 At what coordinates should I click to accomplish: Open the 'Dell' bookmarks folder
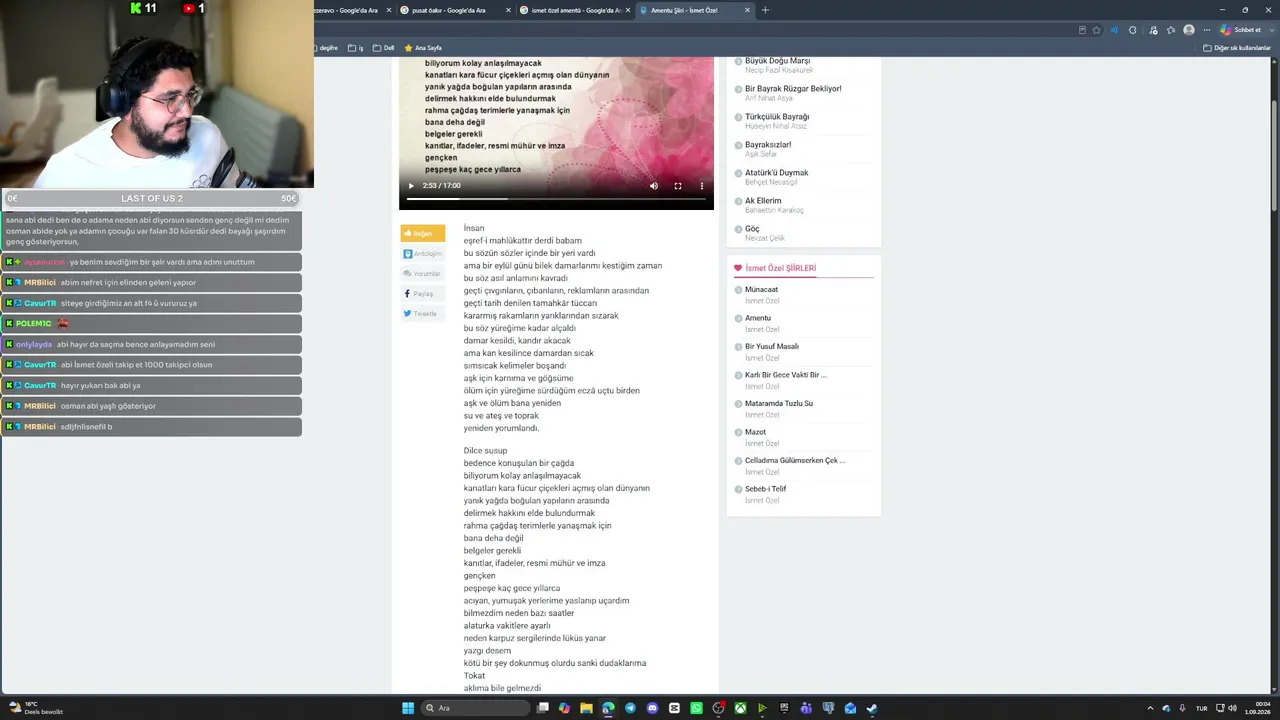pos(384,48)
